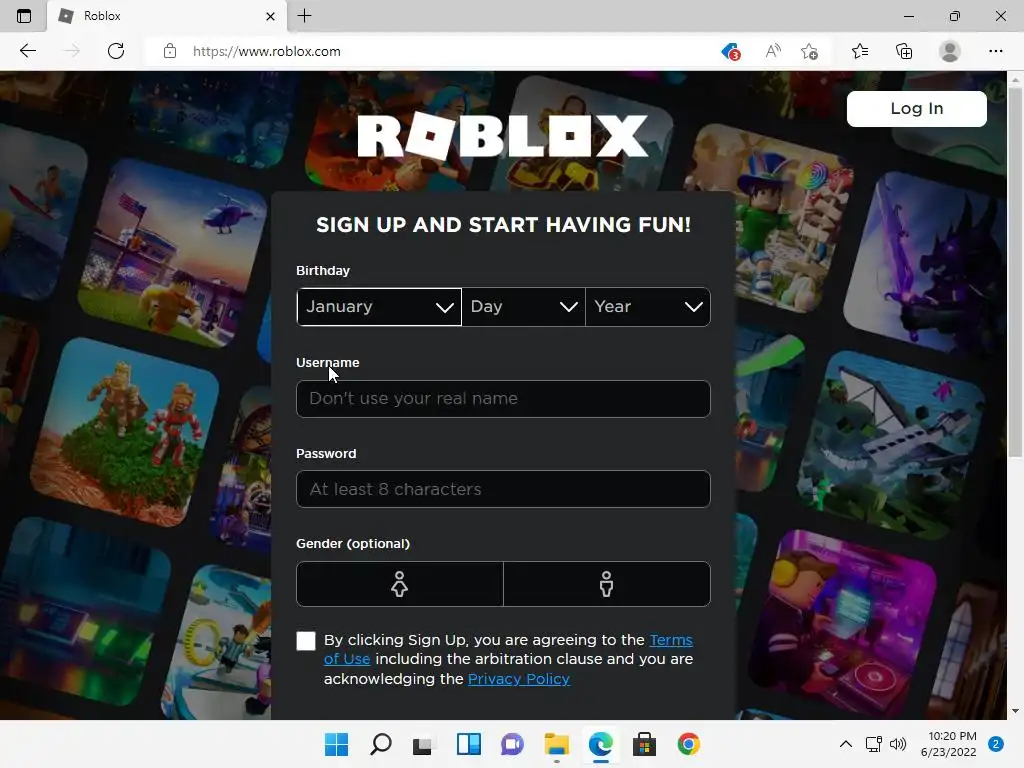The height and width of the screenshot is (768, 1024).
Task: Open the notification badge showing 2
Action: 995,744
